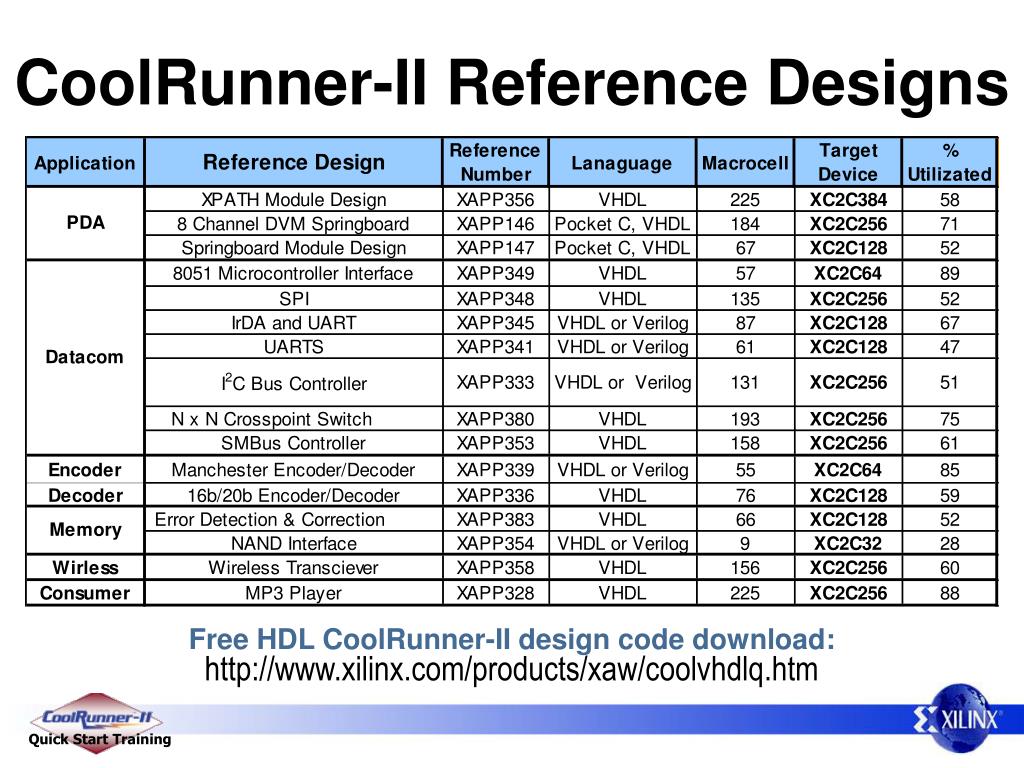Click the 8 Channel DVM Springboard cell
Screen dimensions: 1024x768
click(294, 223)
